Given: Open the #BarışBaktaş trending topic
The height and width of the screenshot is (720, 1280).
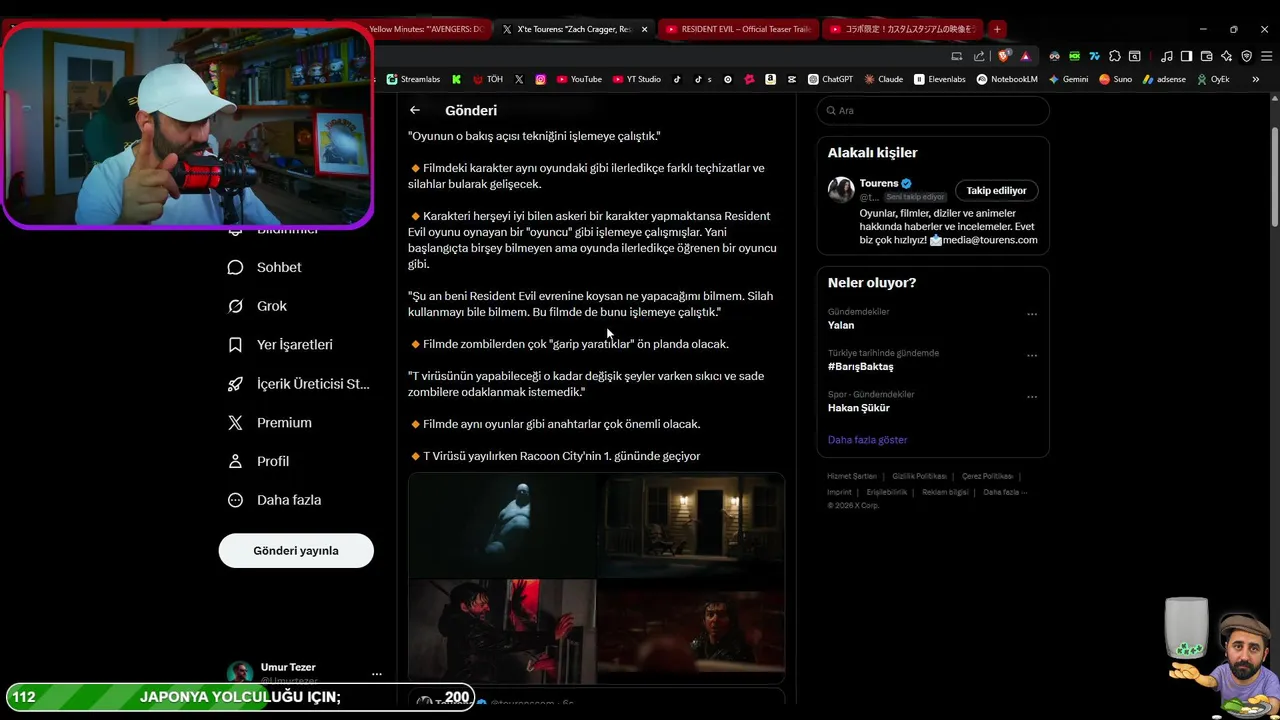Looking at the screenshot, I should tap(860, 366).
